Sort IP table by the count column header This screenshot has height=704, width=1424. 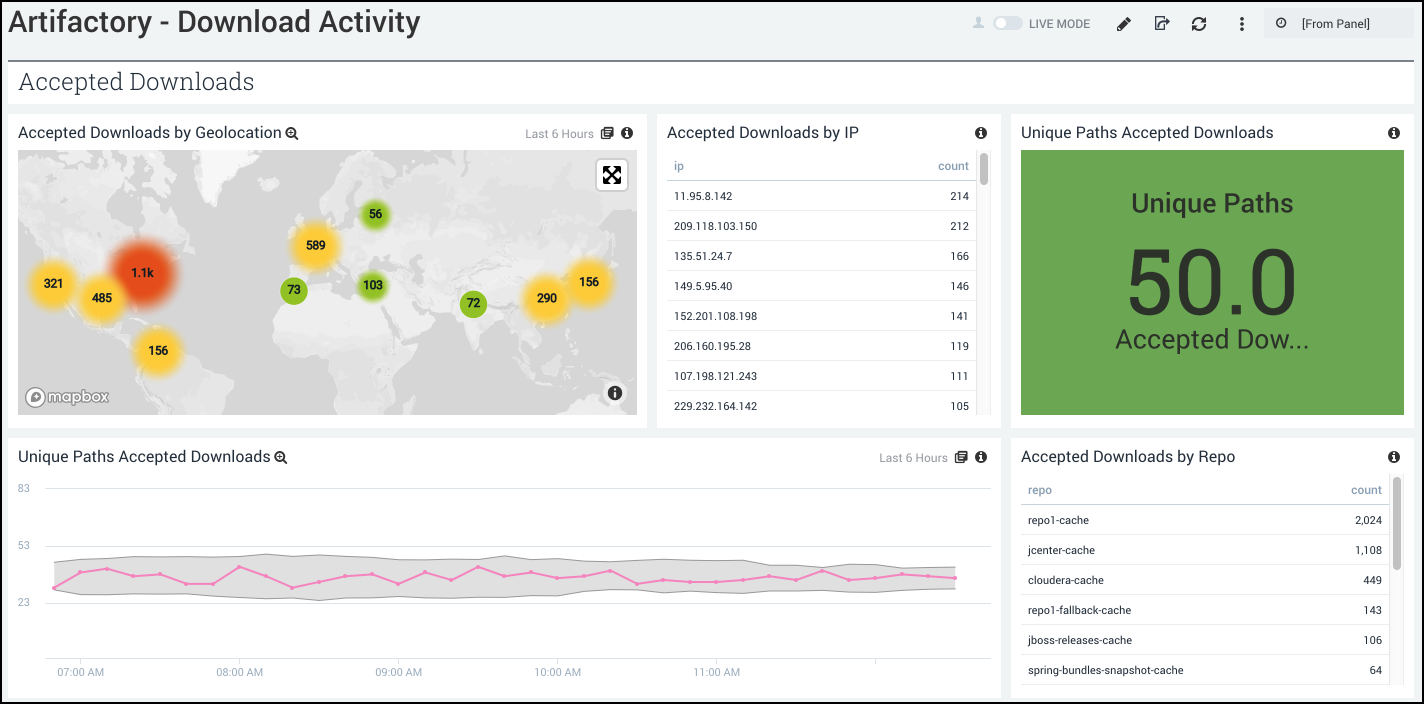[x=953, y=166]
